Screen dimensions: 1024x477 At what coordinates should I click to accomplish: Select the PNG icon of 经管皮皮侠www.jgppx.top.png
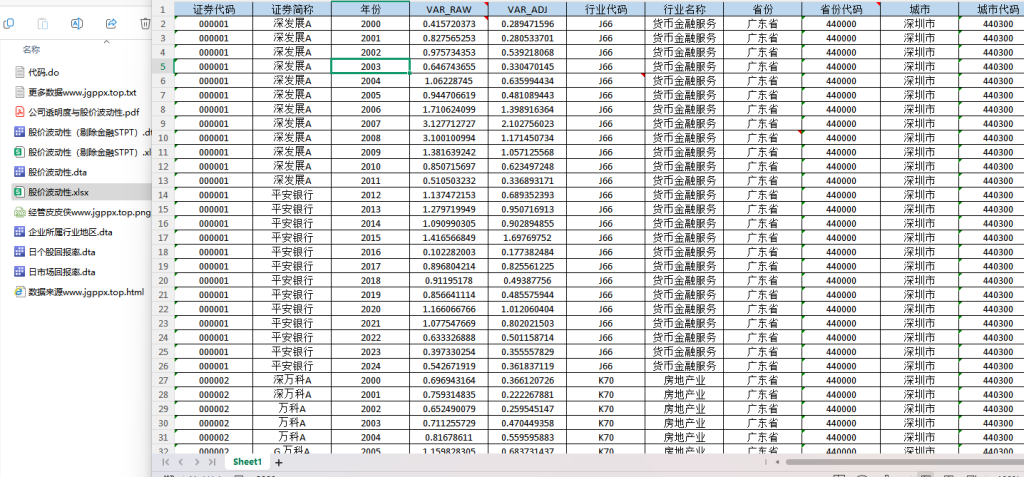coord(20,212)
